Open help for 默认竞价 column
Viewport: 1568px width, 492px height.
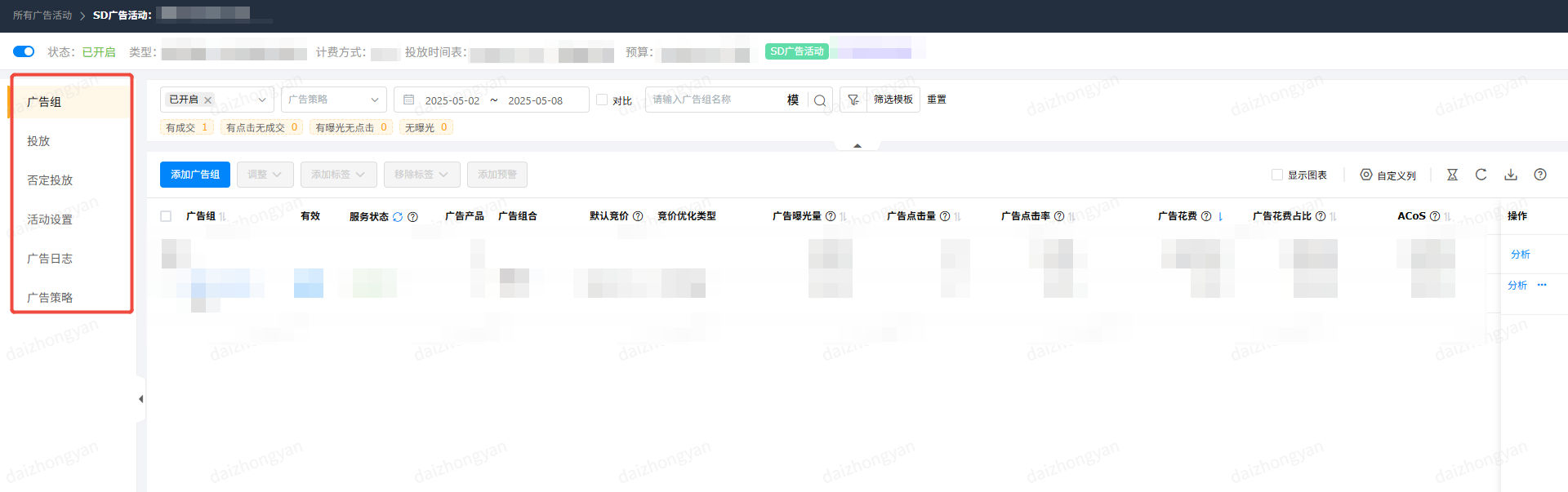[638, 216]
